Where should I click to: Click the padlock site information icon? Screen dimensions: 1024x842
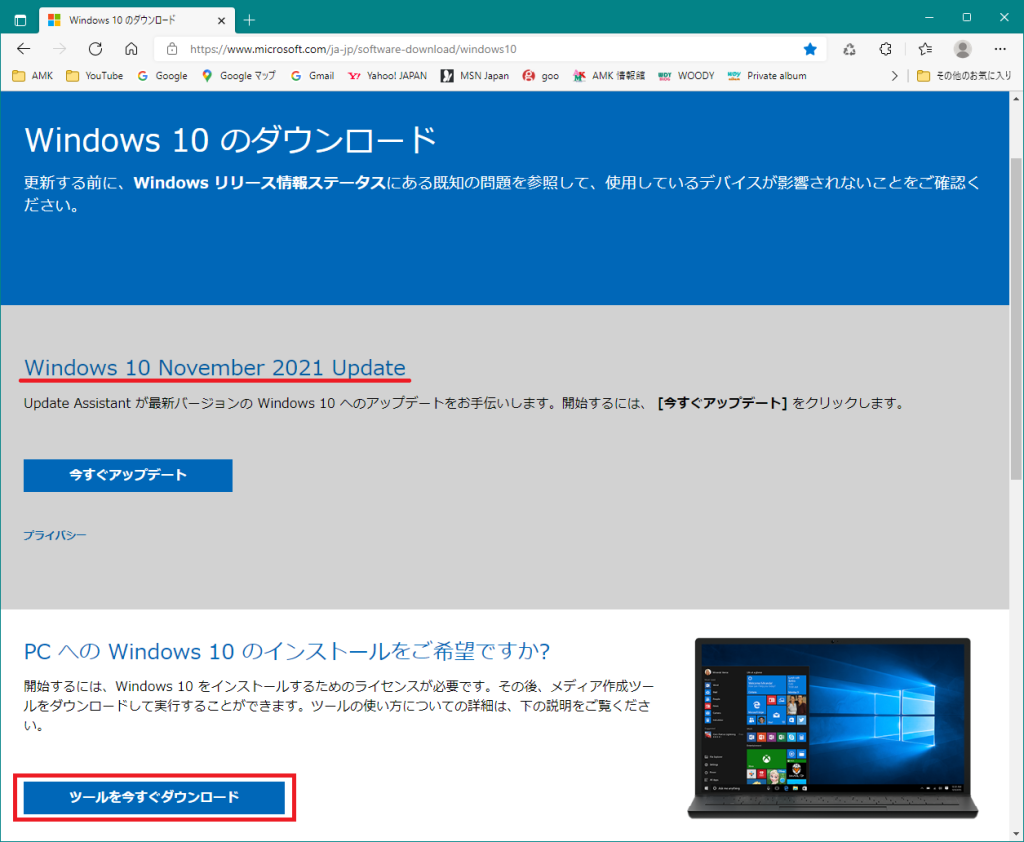point(172,49)
